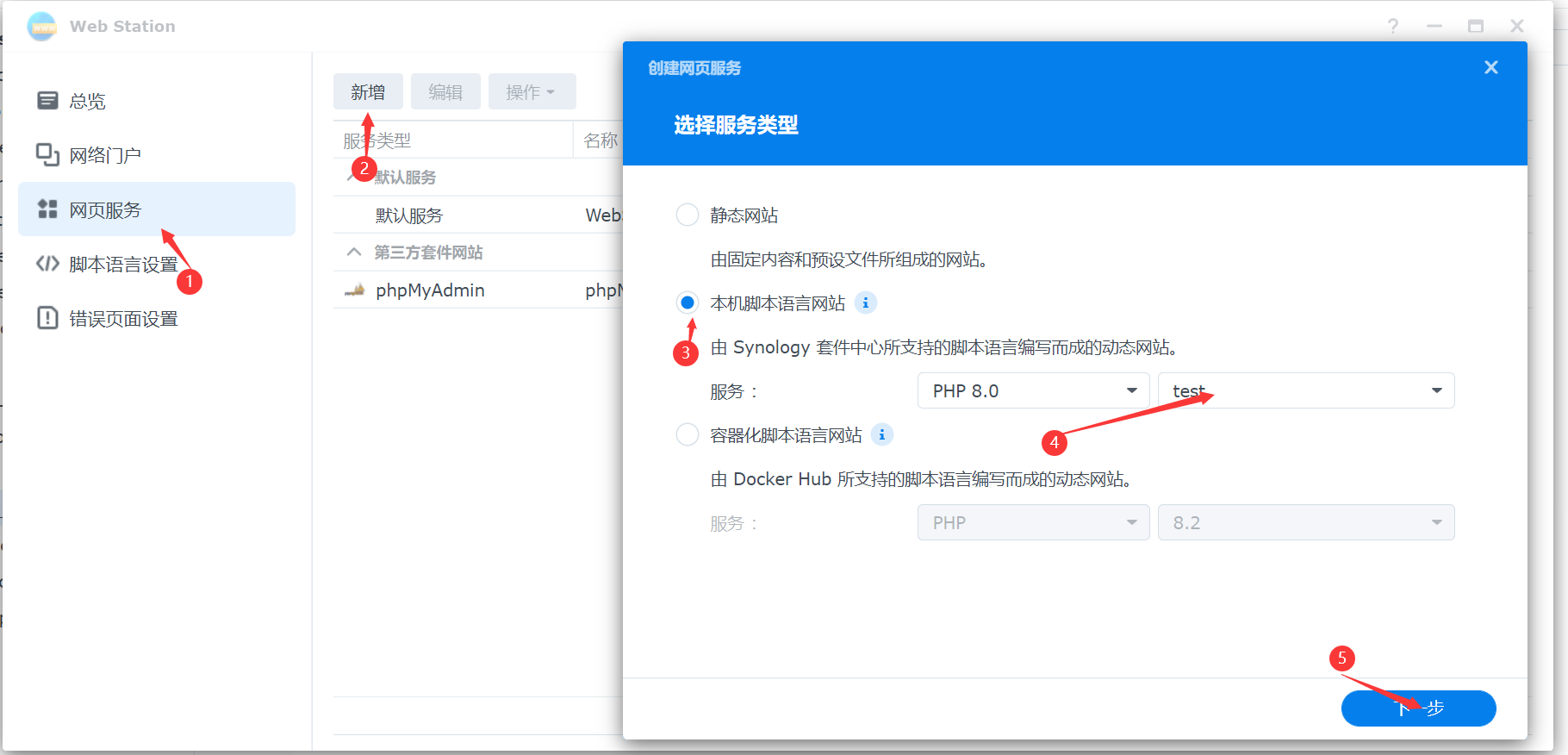Open 网络门户 in the sidebar

157,155
